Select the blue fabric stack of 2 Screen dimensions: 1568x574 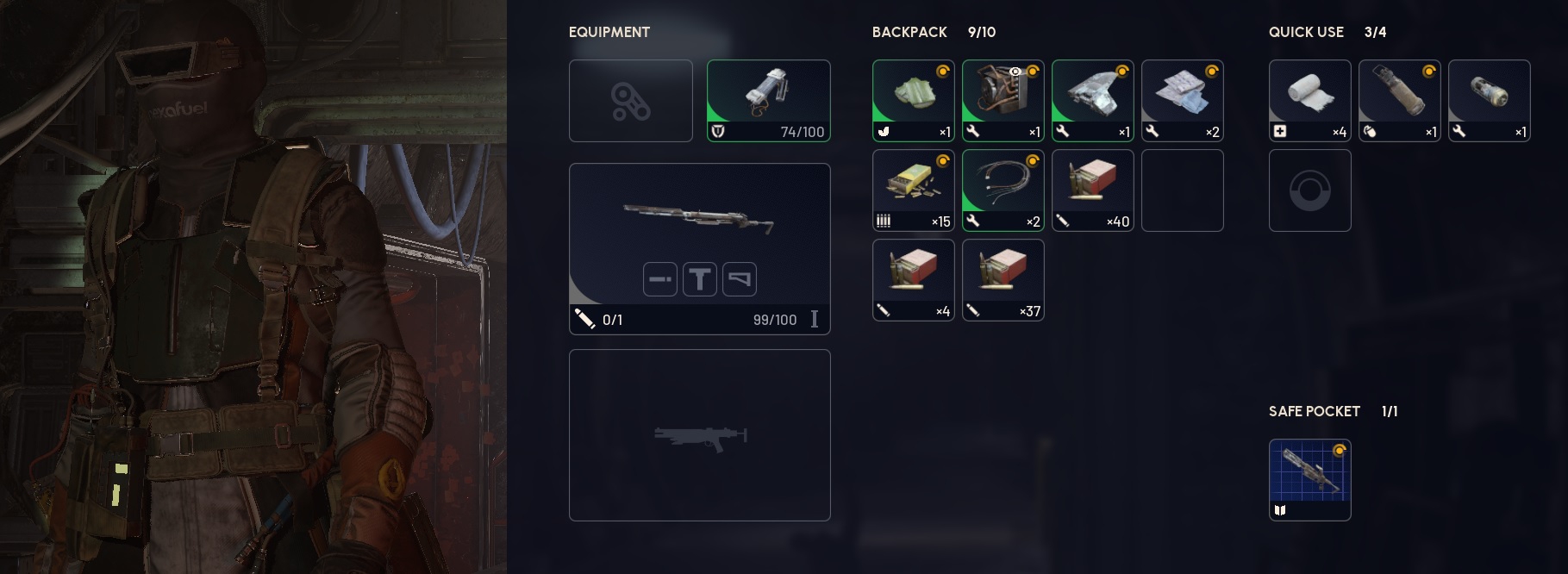(1182, 101)
